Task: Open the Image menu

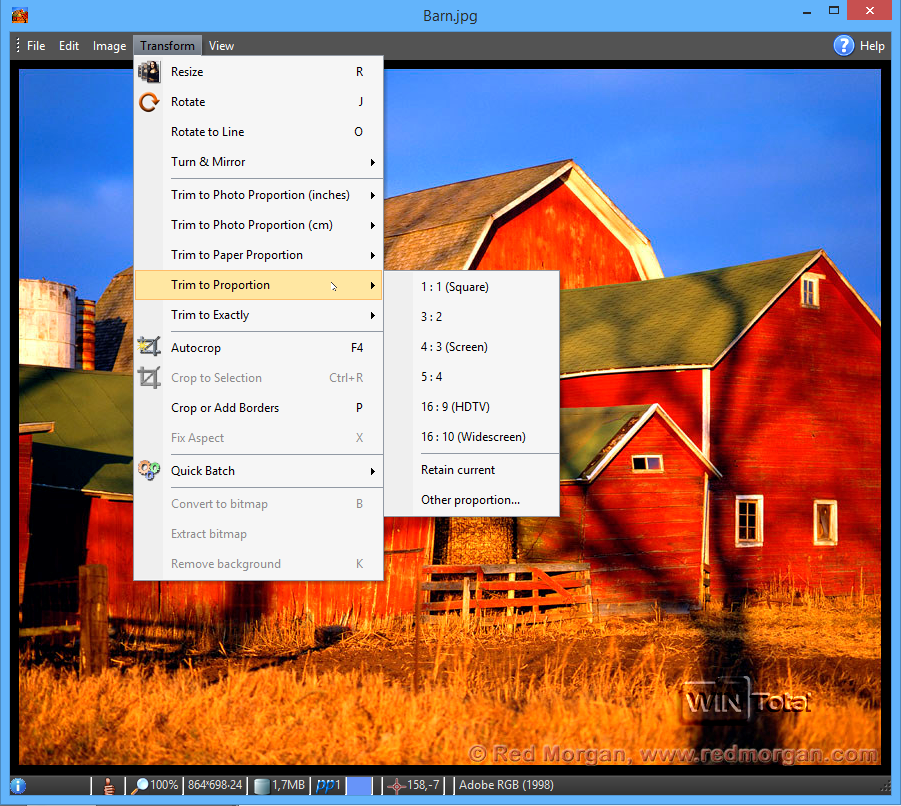Action: click(109, 46)
